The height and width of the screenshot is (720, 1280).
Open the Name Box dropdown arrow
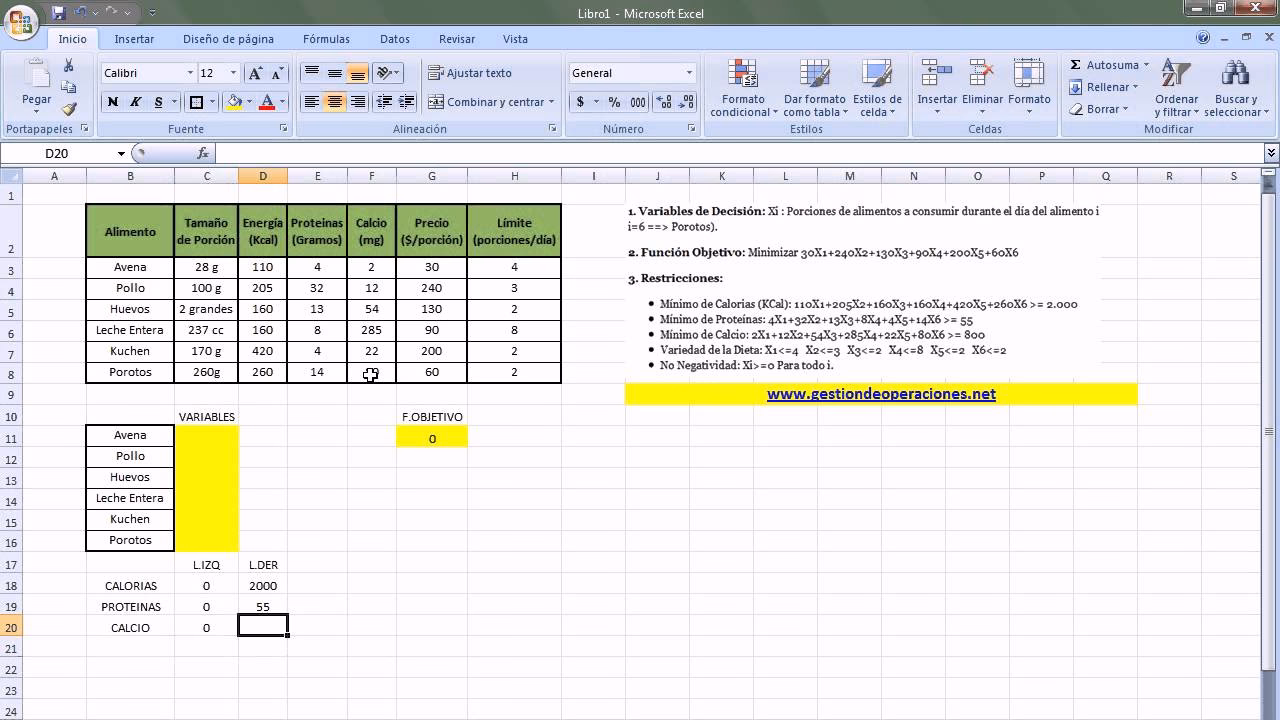pyautogui.click(x=121, y=154)
